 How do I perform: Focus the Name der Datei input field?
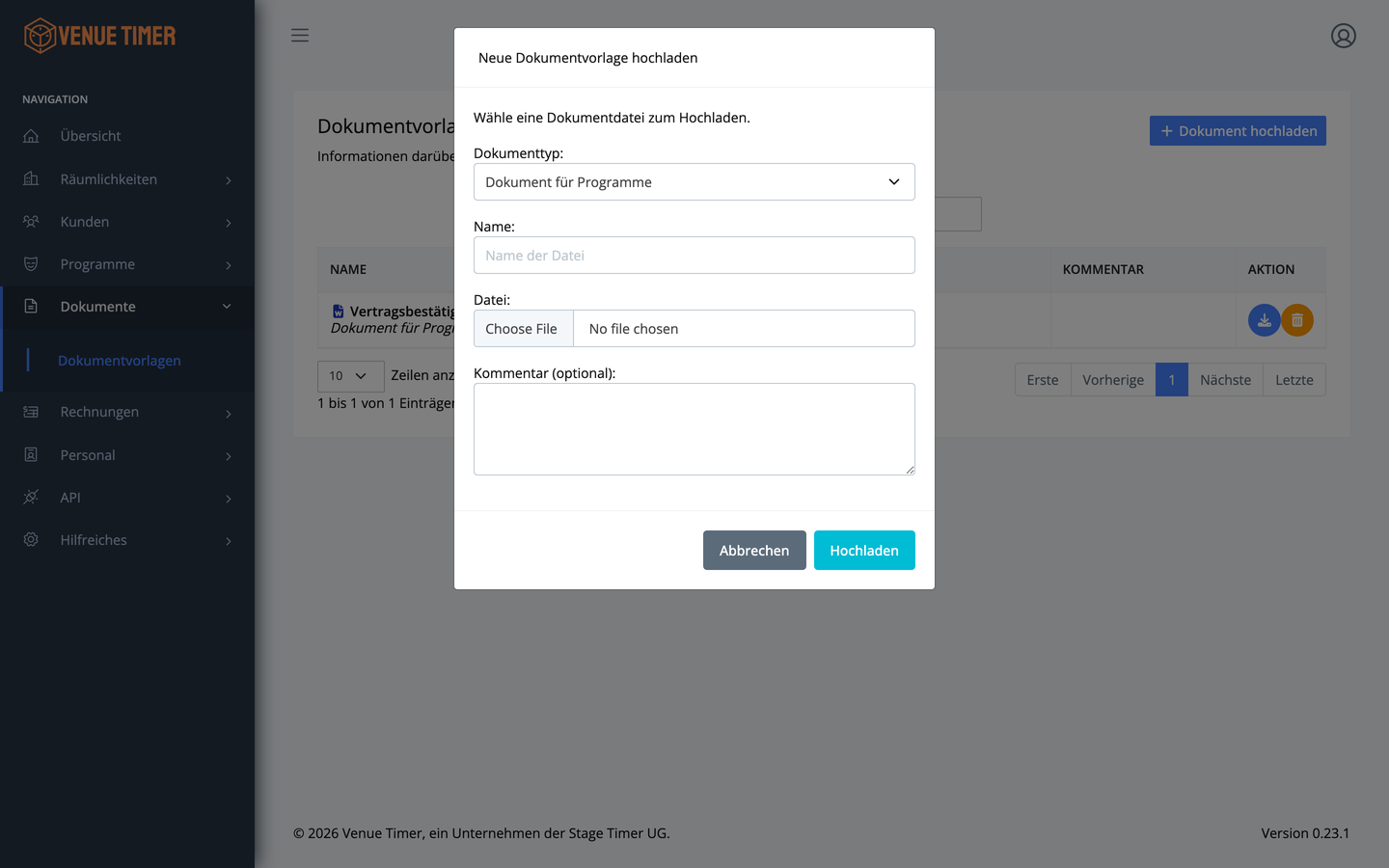(x=694, y=256)
